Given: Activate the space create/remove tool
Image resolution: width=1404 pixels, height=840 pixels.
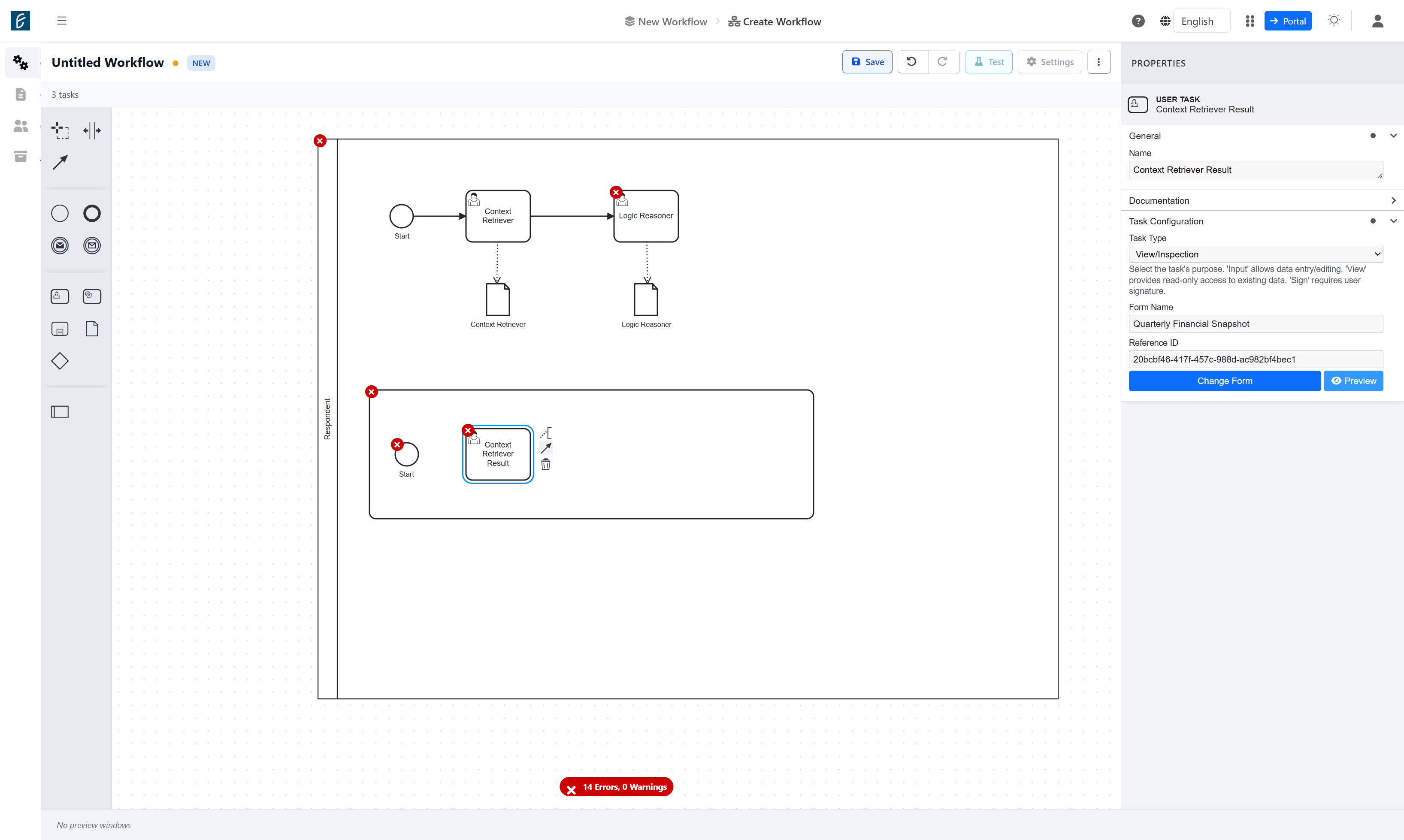Looking at the screenshot, I should 92,130.
